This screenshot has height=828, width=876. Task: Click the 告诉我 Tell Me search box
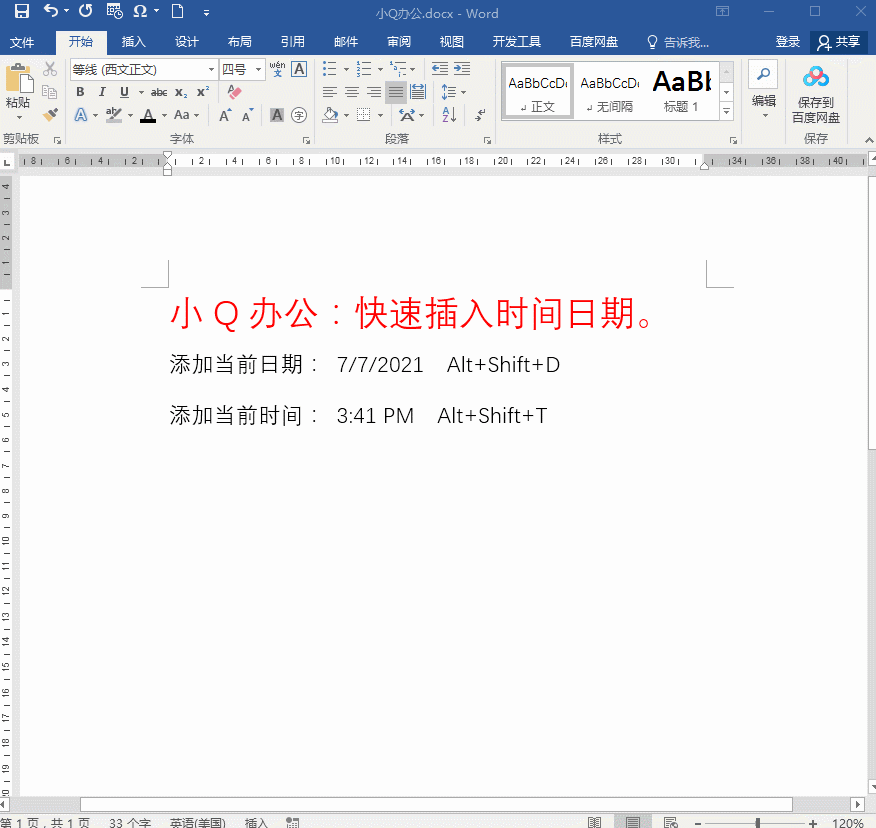679,42
